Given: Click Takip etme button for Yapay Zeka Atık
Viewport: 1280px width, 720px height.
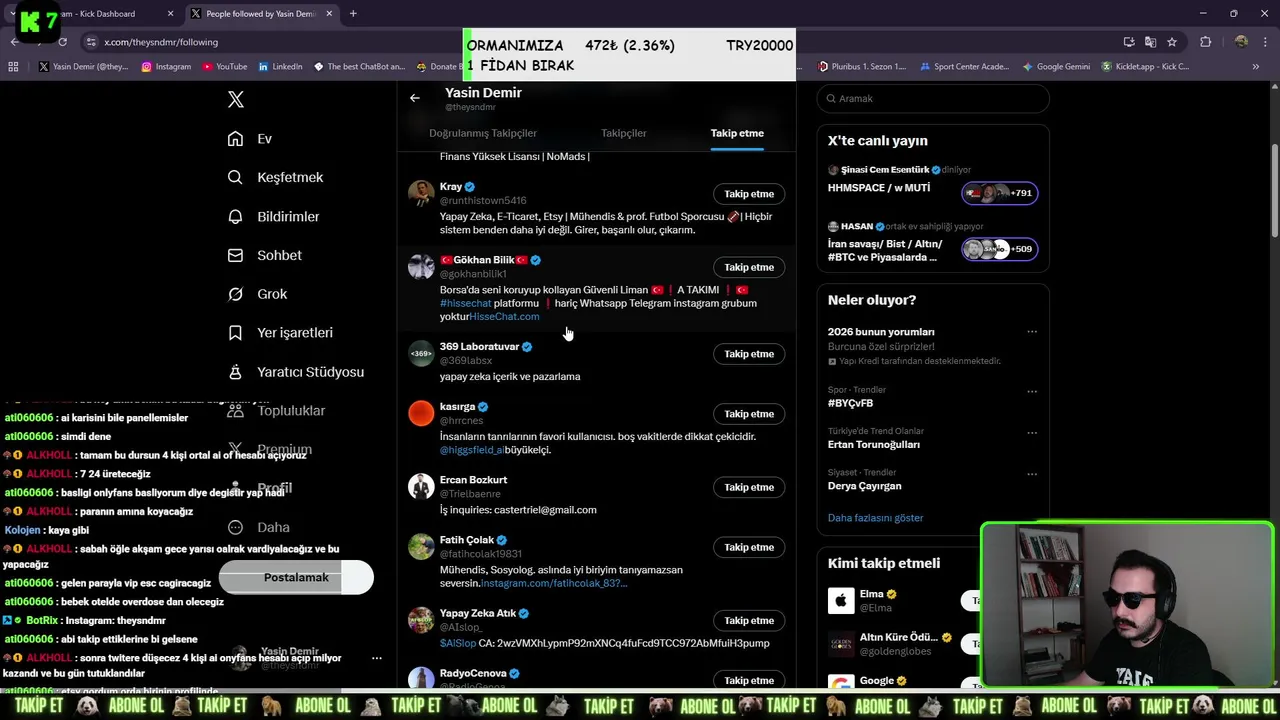Looking at the screenshot, I should 749,620.
